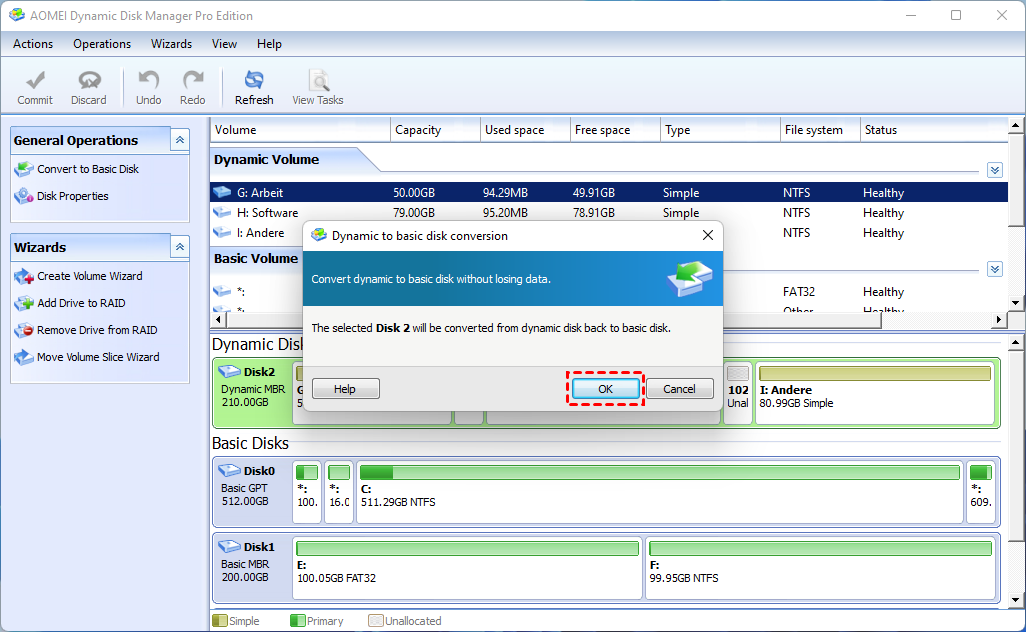
Task: Click the Disk Properties icon in sidebar
Action: point(24,196)
